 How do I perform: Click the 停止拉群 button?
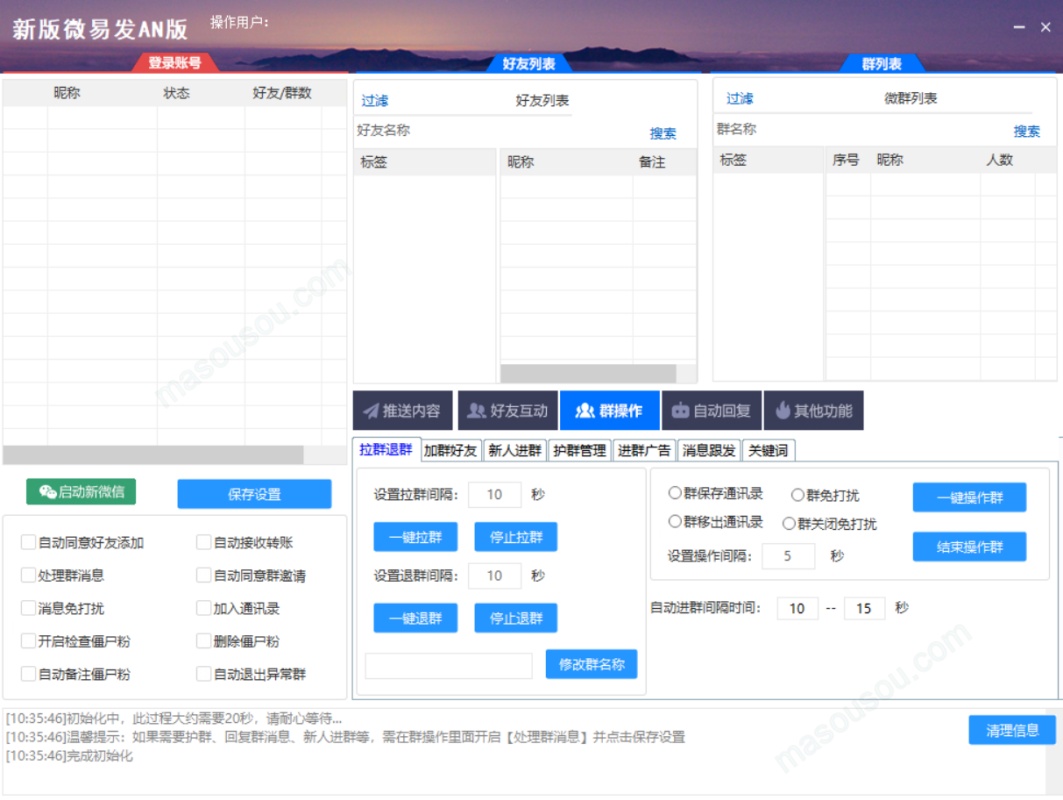click(516, 537)
